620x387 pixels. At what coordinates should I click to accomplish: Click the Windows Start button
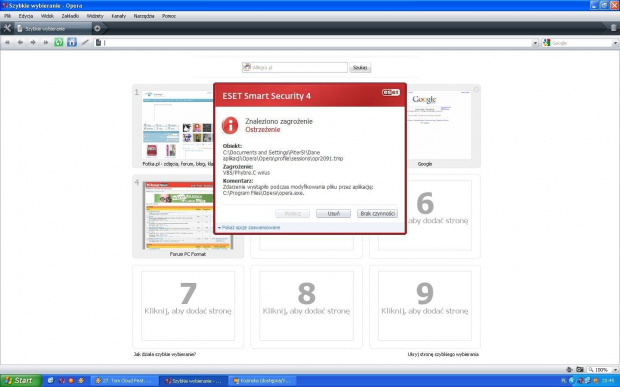(21, 381)
